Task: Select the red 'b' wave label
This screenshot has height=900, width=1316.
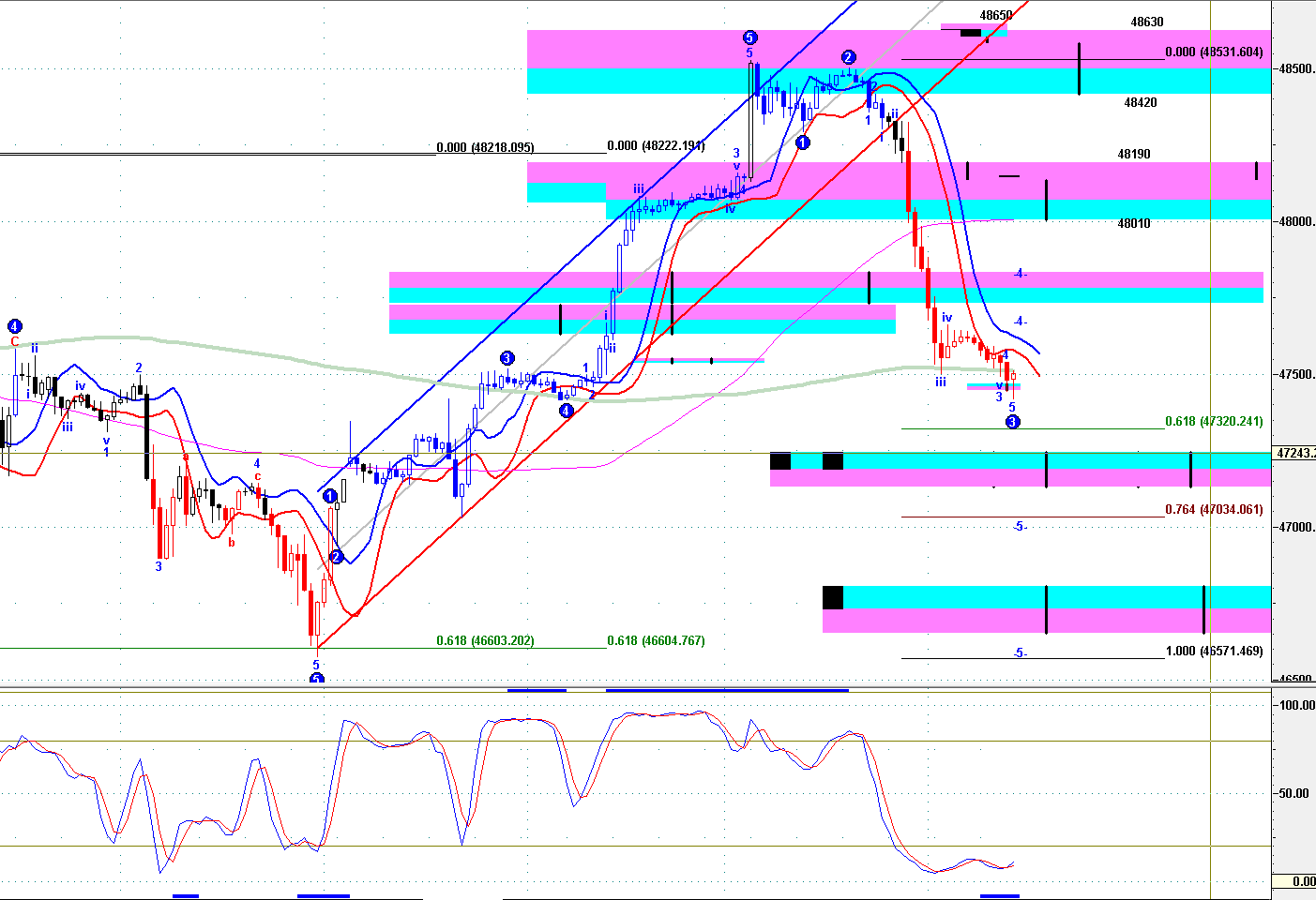Action: [x=232, y=542]
